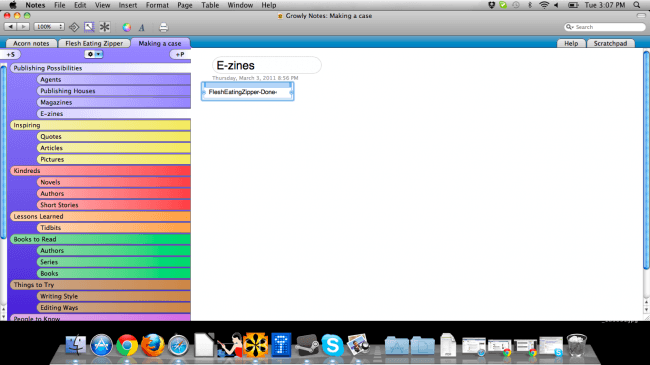This screenshot has width=650, height=365.
Task: Click the diamond-shaped toolbar icon
Action: (x=74, y=27)
